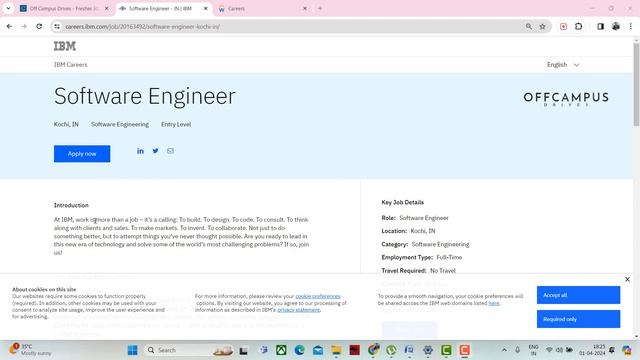Open the English language dropdown
Viewport: 640px width, 360px height.
point(563,65)
